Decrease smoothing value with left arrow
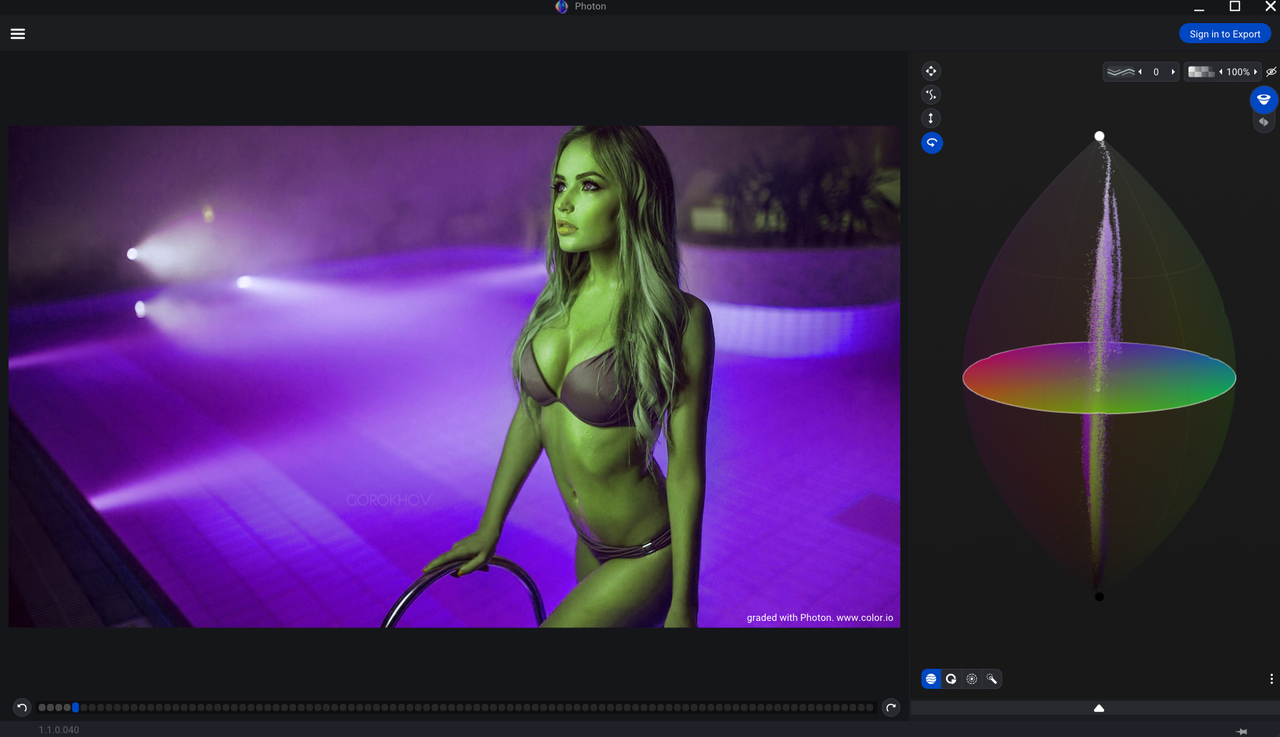Viewport: 1280px width, 737px height. 1141,72
